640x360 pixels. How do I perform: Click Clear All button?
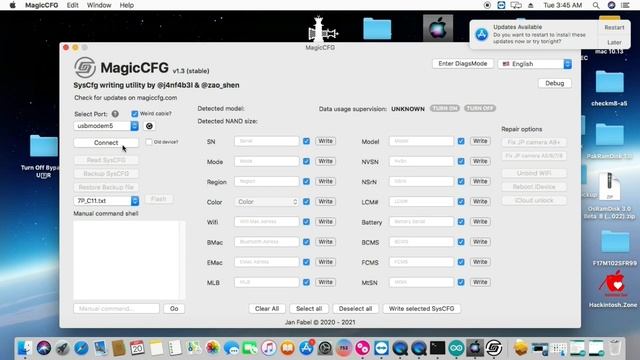[267, 309]
